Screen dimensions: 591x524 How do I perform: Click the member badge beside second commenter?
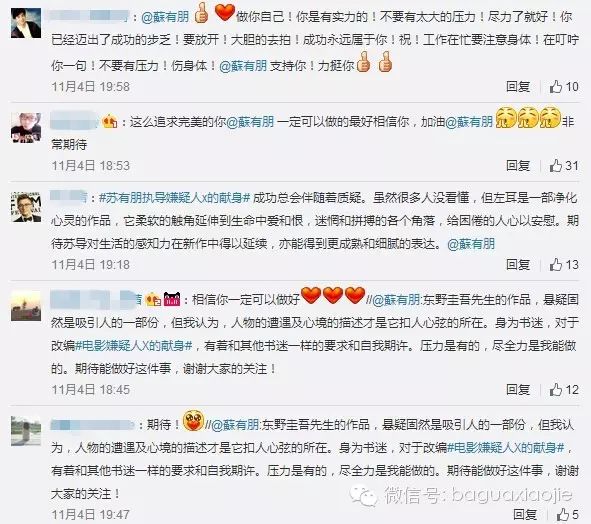click(x=110, y=121)
